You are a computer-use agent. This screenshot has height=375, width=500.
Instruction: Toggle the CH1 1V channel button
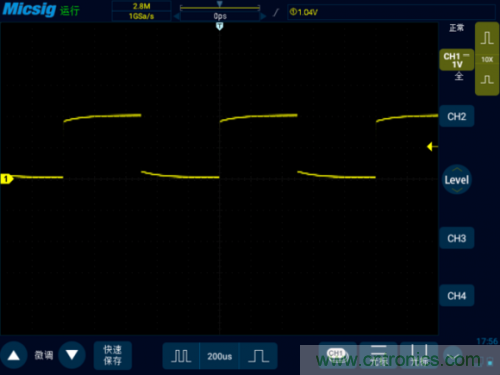tap(457, 60)
